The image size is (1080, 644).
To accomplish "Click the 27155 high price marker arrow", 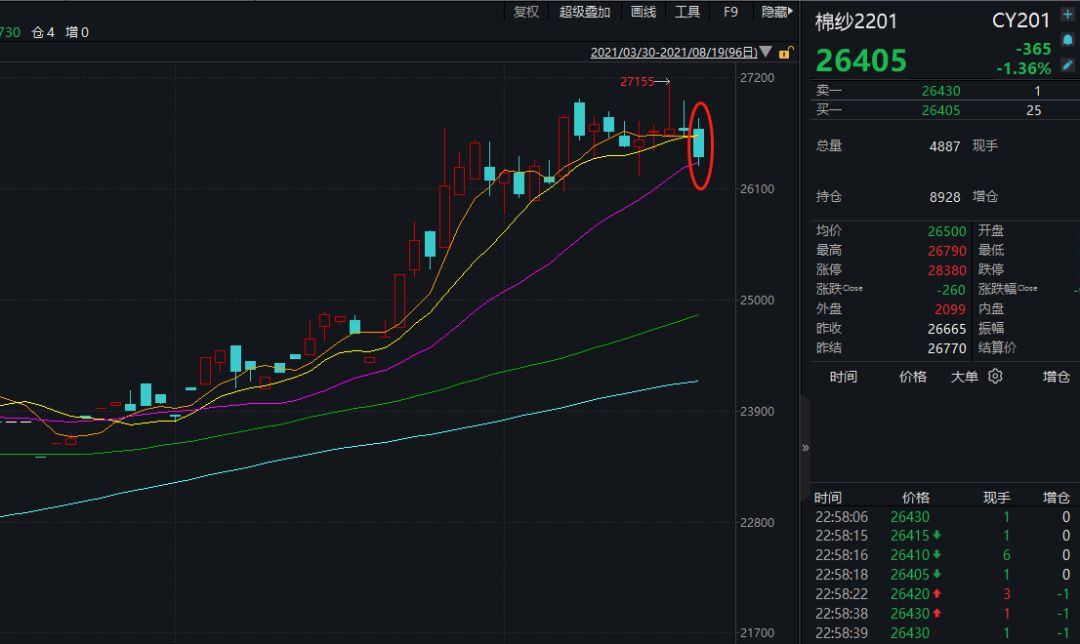I will tap(661, 82).
